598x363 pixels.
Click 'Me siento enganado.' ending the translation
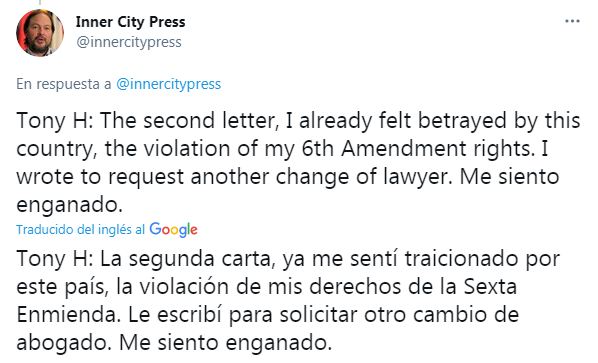coord(225,342)
